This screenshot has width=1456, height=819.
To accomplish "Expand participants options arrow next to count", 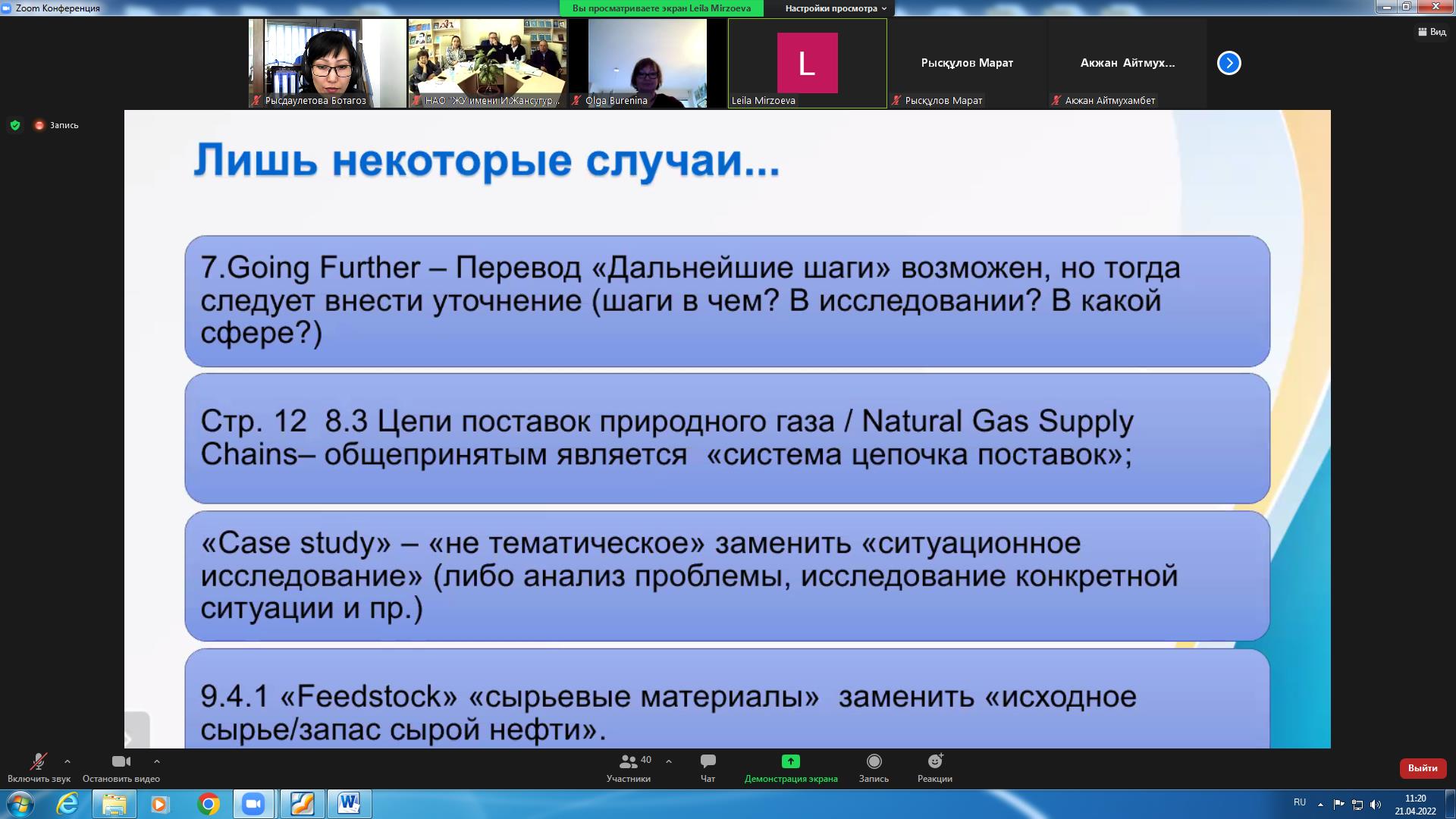I will coord(669,761).
